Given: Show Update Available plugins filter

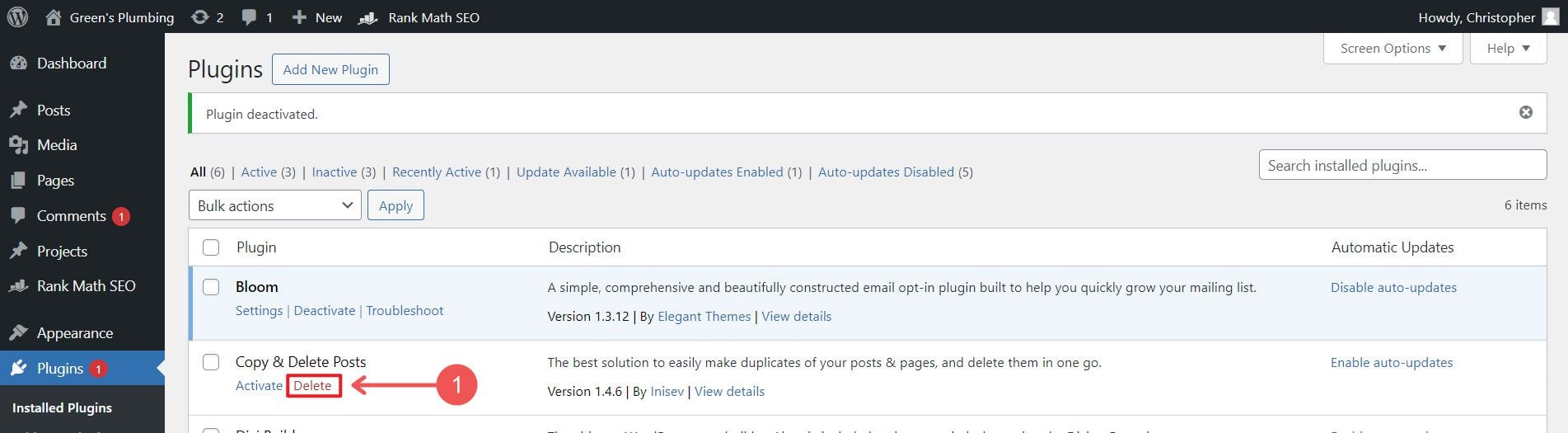Looking at the screenshot, I should [565, 172].
